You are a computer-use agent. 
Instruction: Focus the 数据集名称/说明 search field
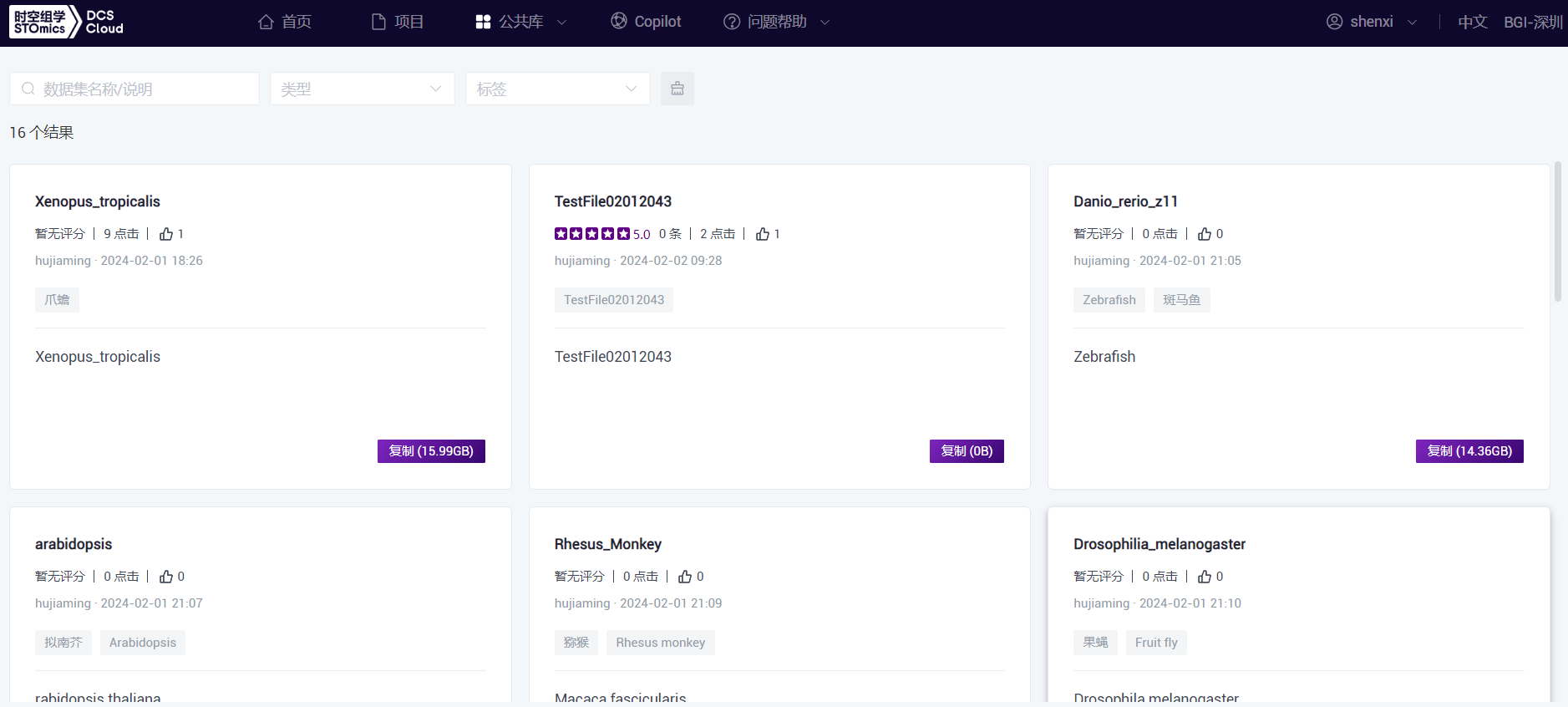point(134,89)
